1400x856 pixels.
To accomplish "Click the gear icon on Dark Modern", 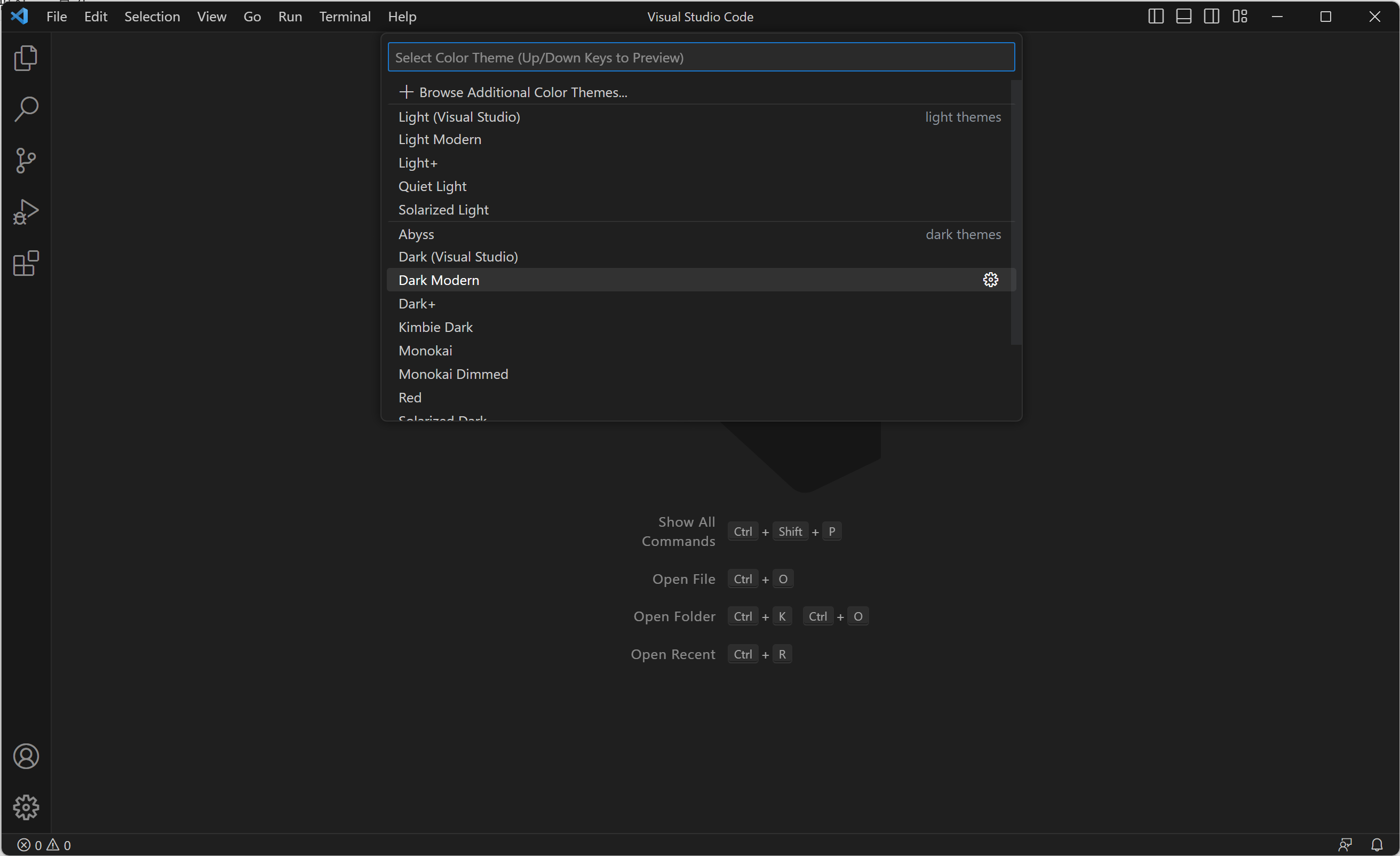I will click(x=990, y=280).
